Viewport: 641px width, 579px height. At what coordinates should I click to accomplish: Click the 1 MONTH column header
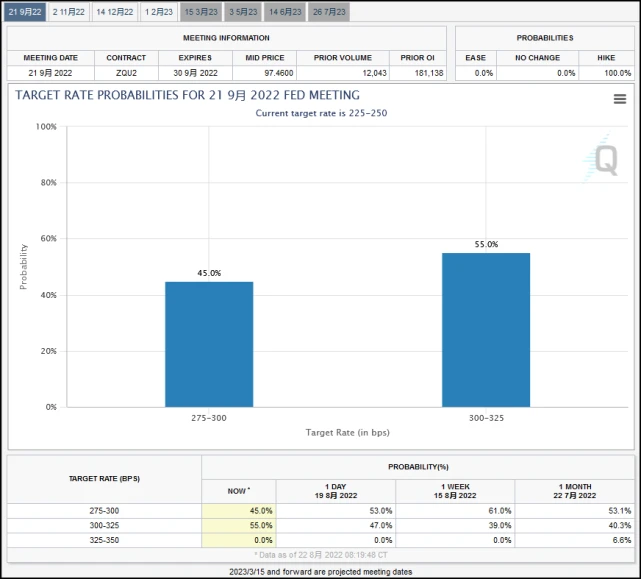(575, 490)
